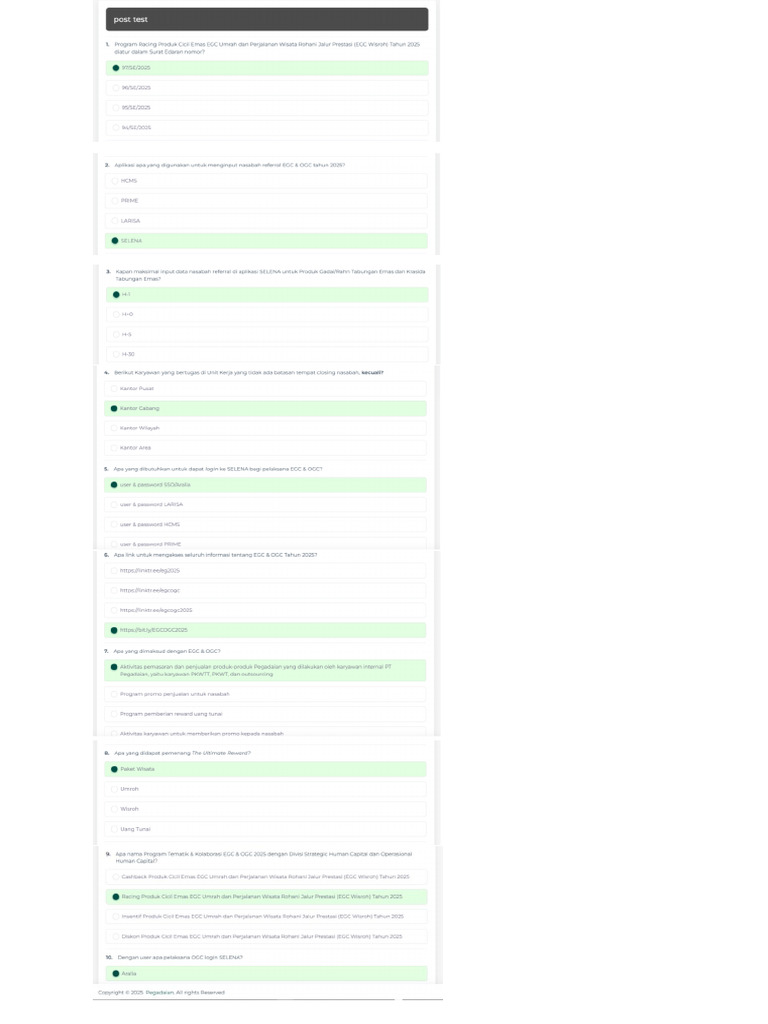Screen dimensions: 768x1024
Task: Choose user & password HCMS option
Action: [x=265, y=524]
